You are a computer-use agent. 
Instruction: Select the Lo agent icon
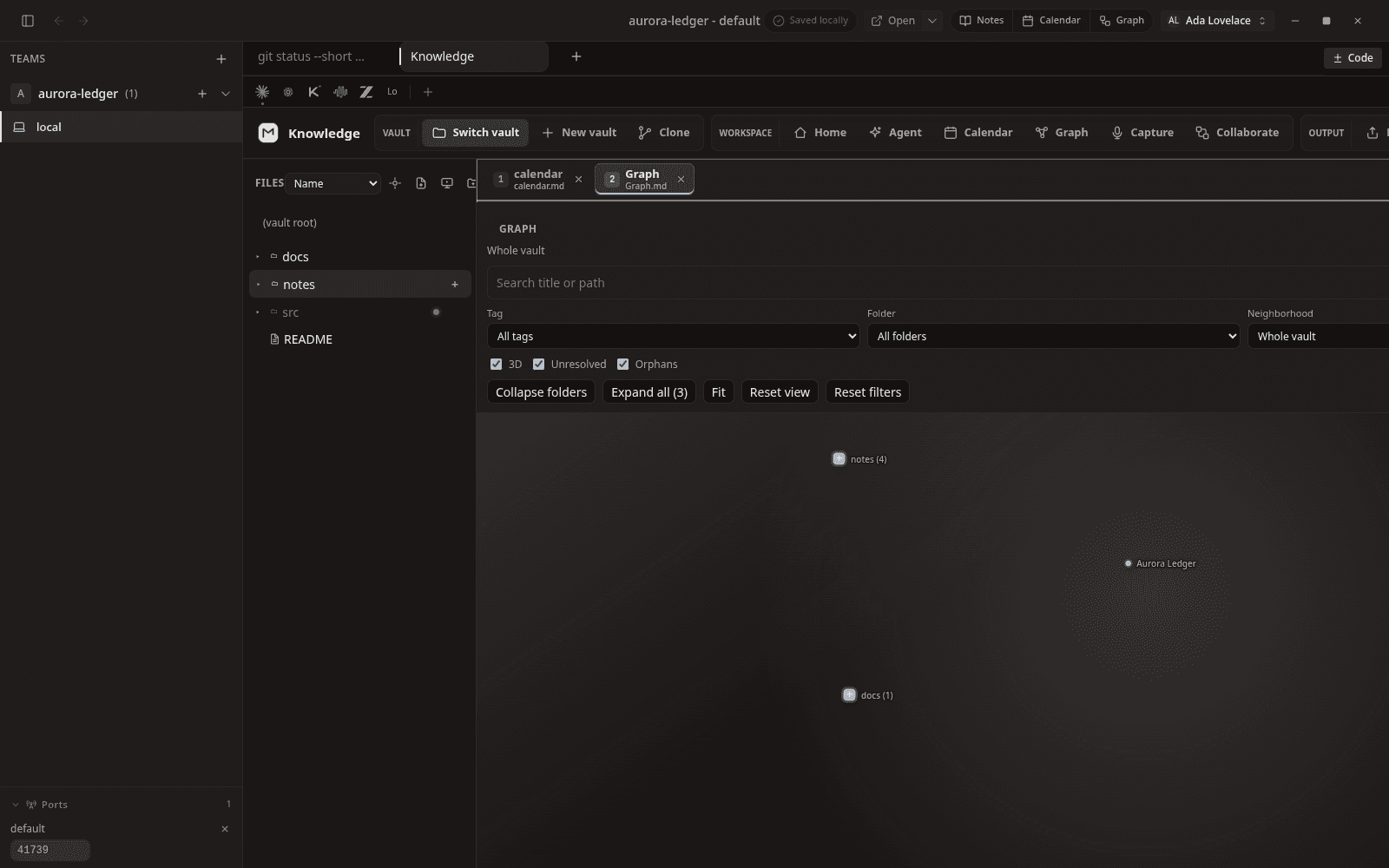click(392, 92)
